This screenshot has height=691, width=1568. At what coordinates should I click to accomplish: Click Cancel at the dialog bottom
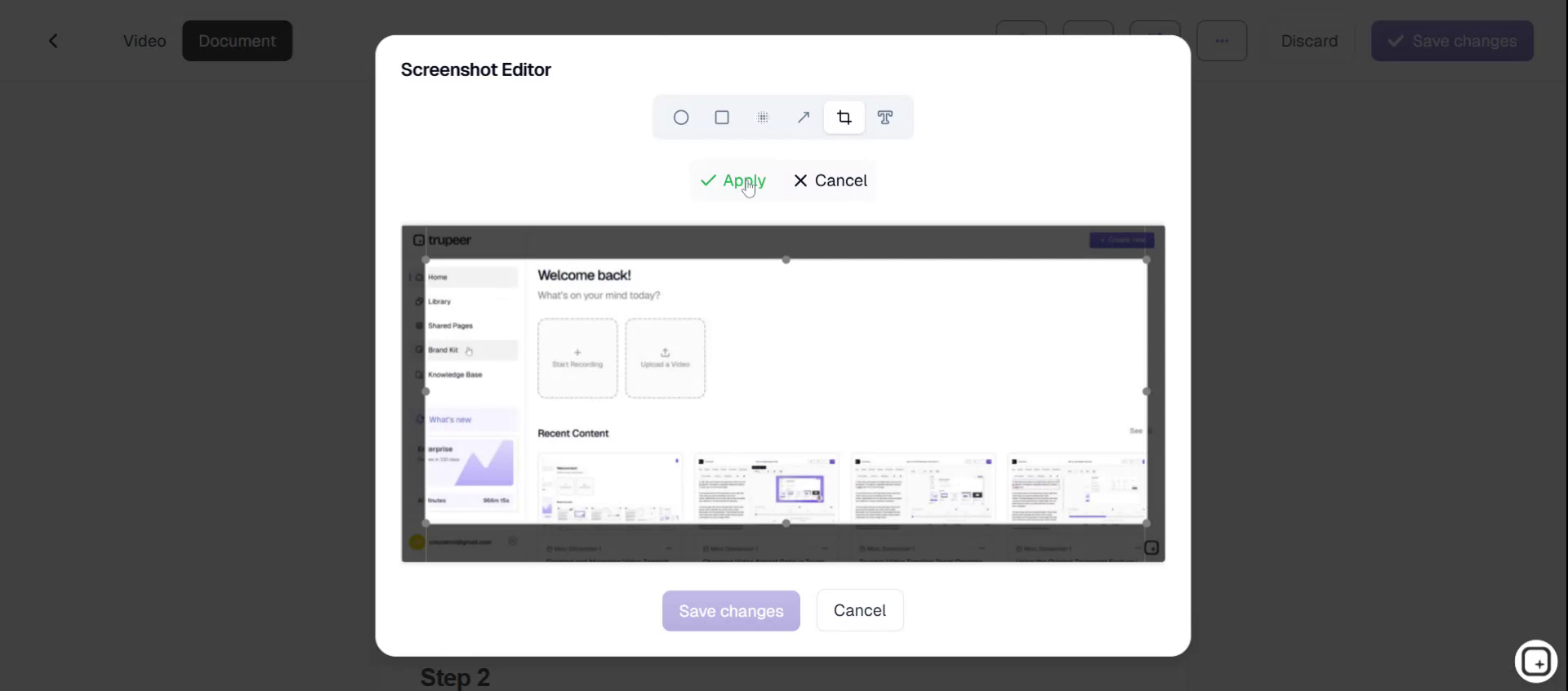[x=860, y=610]
